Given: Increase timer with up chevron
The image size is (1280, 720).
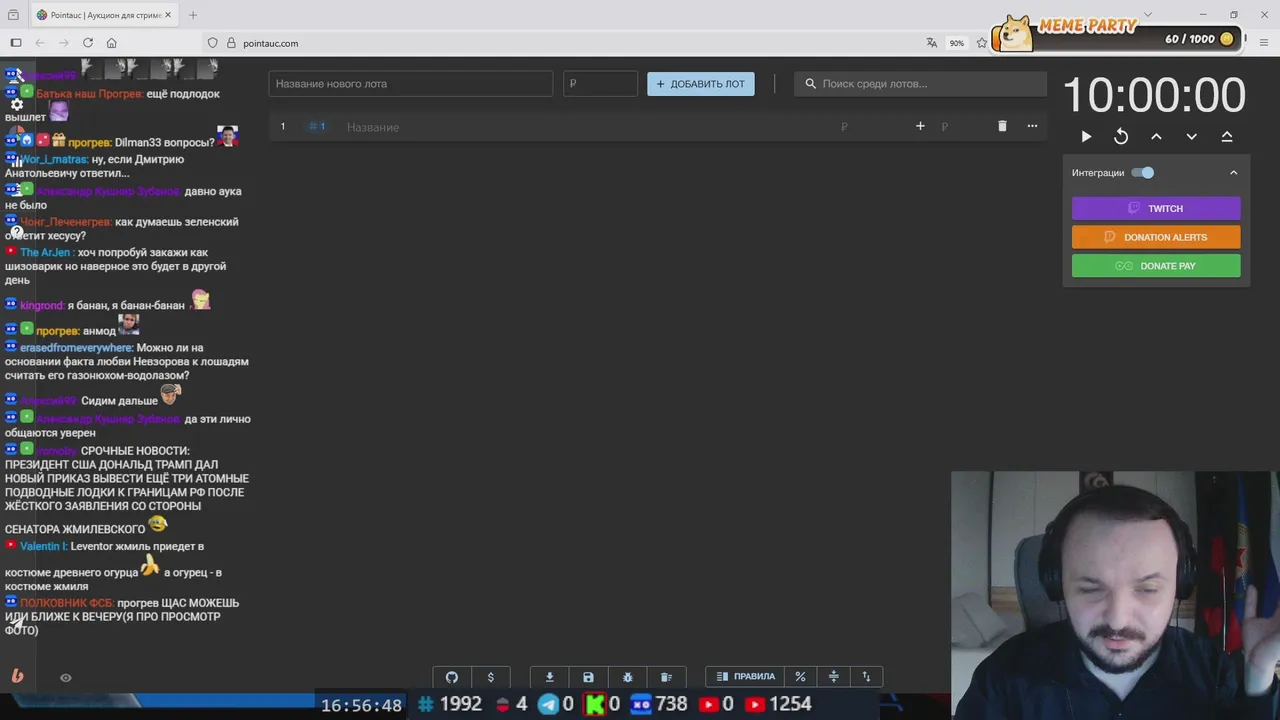Looking at the screenshot, I should coord(1156,136).
